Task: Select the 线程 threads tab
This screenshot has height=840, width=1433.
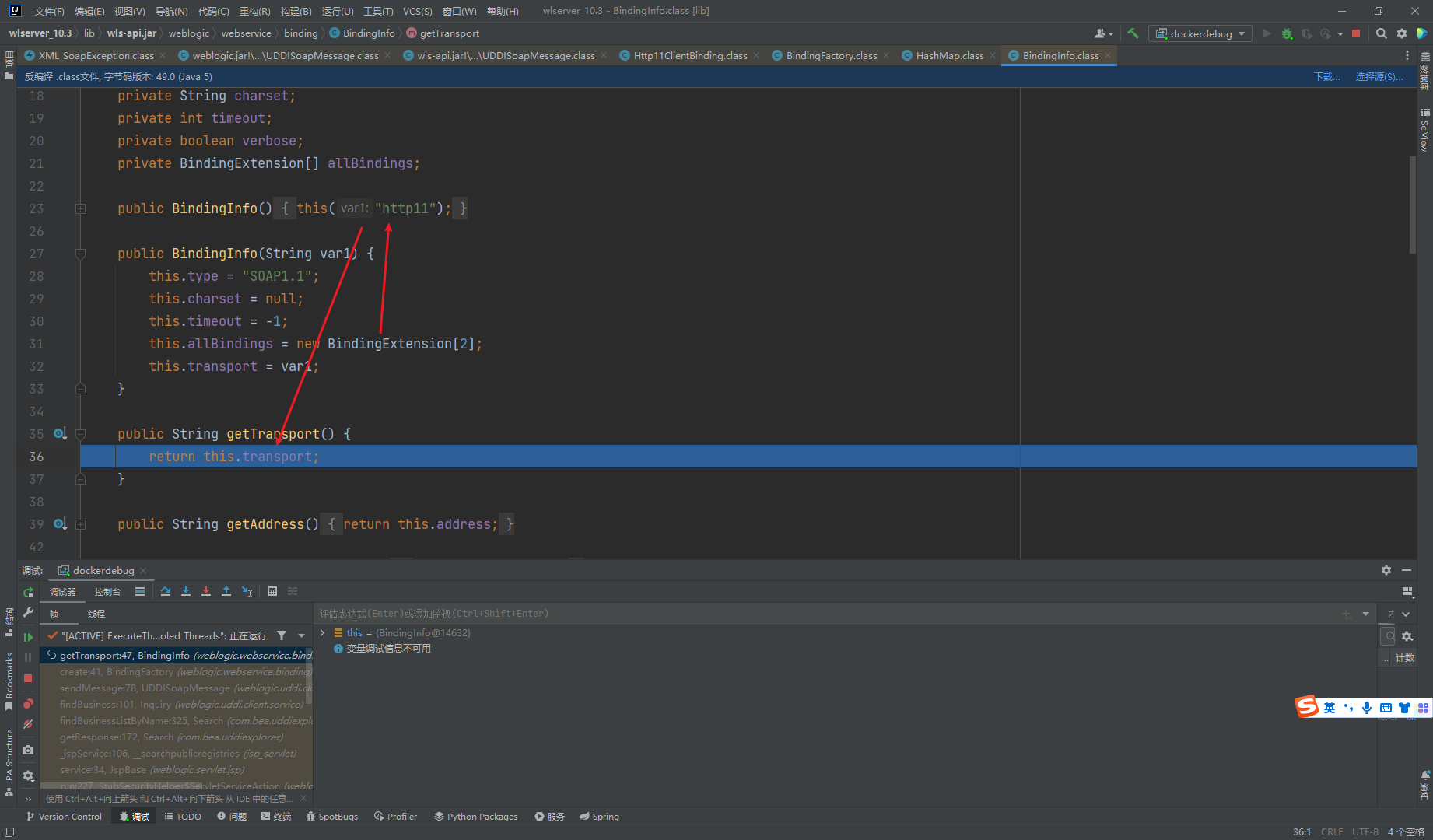Action: pos(96,614)
